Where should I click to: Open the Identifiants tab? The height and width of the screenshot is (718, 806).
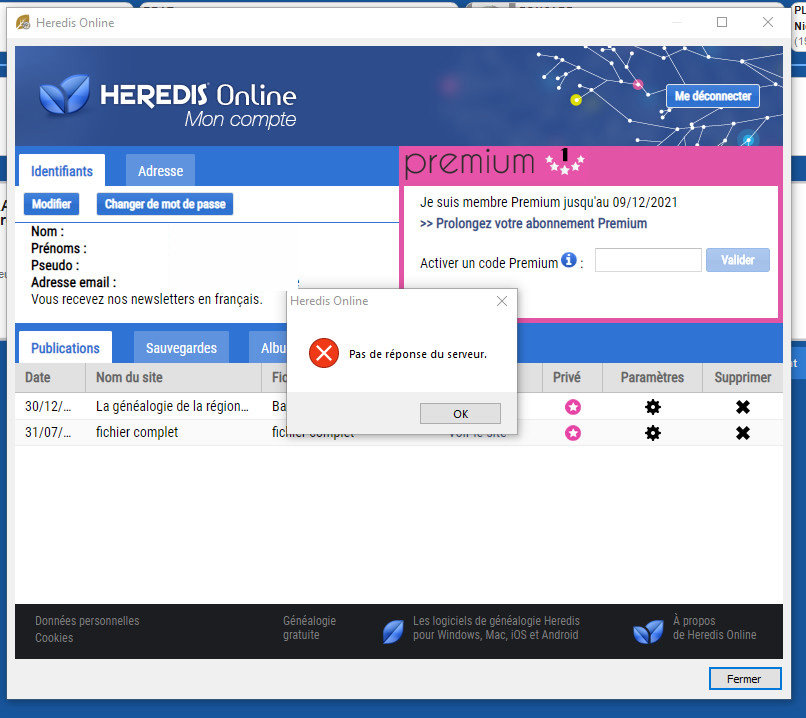[62, 171]
